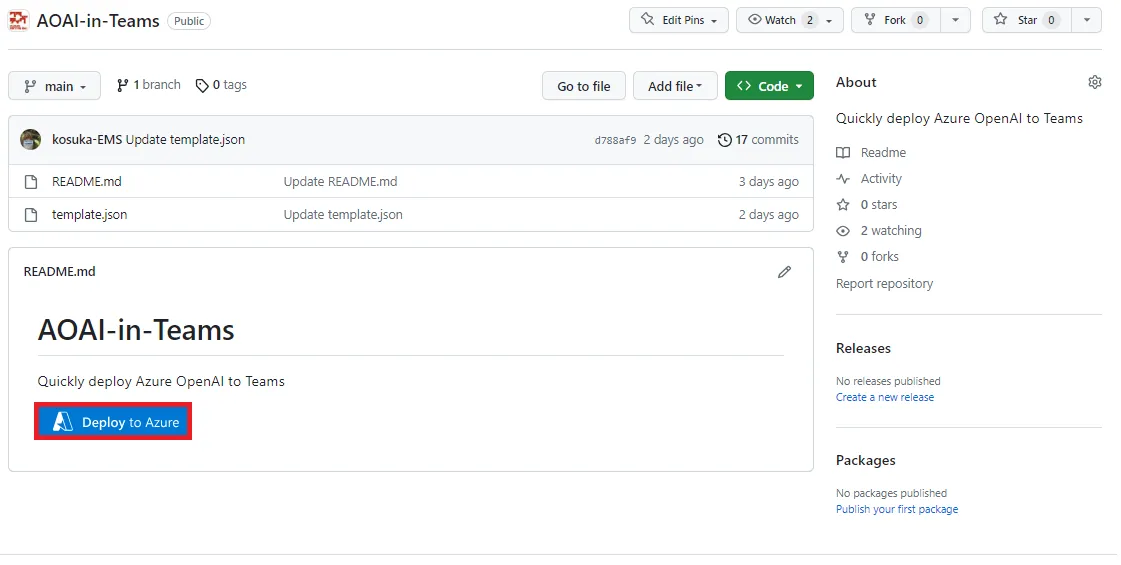Expand the Add file dropdown
This screenshot has height=565, width=1121.
pyautogui.click(x=675, y=86)
